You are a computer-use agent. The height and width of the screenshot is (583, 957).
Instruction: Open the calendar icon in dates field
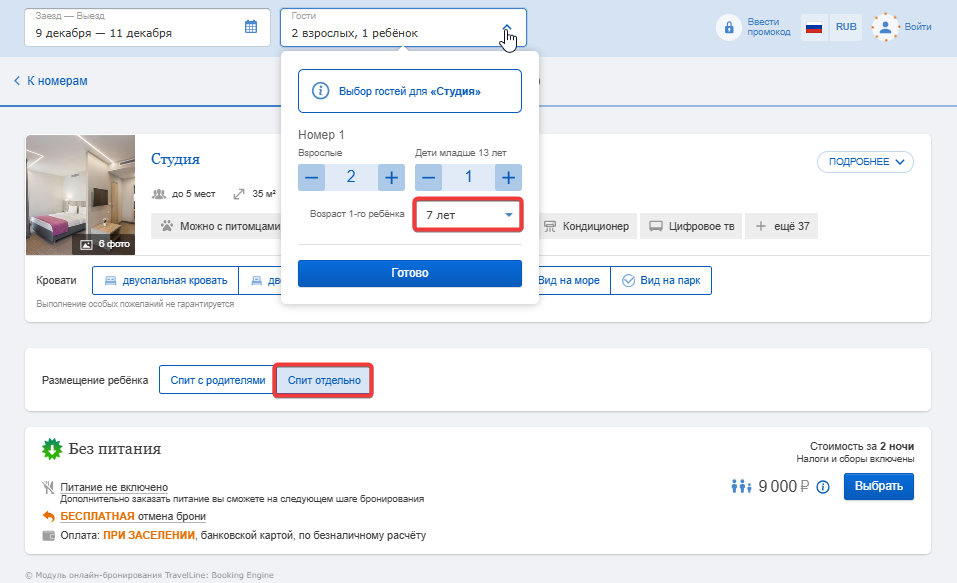[x=251, y=27]
